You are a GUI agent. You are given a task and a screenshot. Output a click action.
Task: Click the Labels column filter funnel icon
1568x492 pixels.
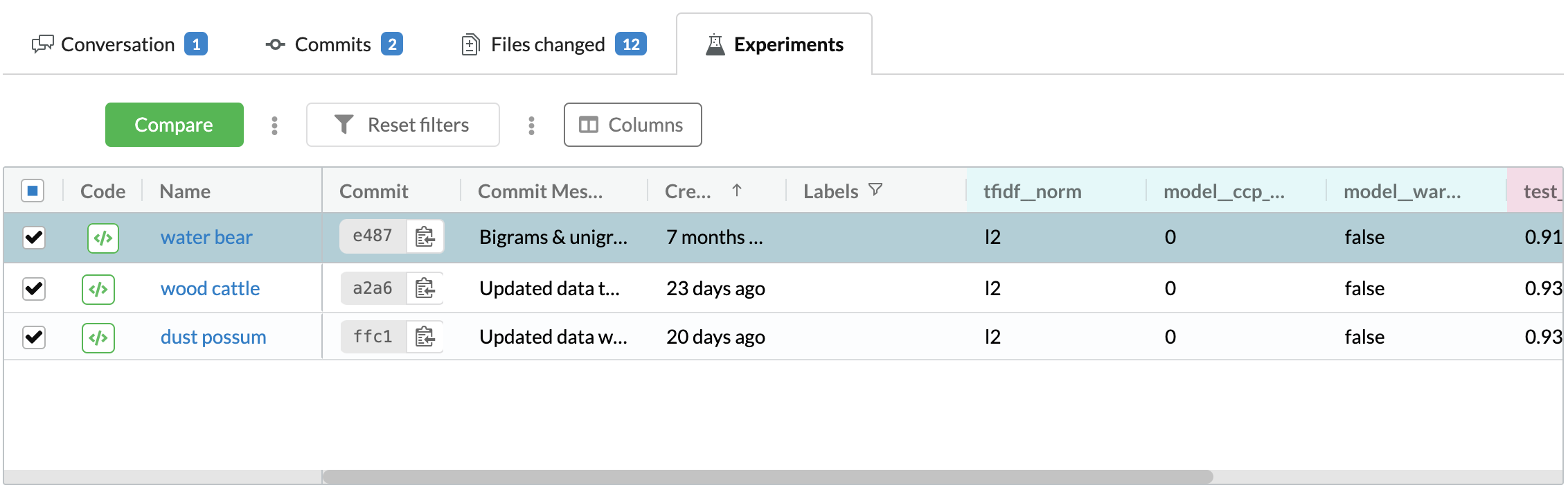pos(875,190)
